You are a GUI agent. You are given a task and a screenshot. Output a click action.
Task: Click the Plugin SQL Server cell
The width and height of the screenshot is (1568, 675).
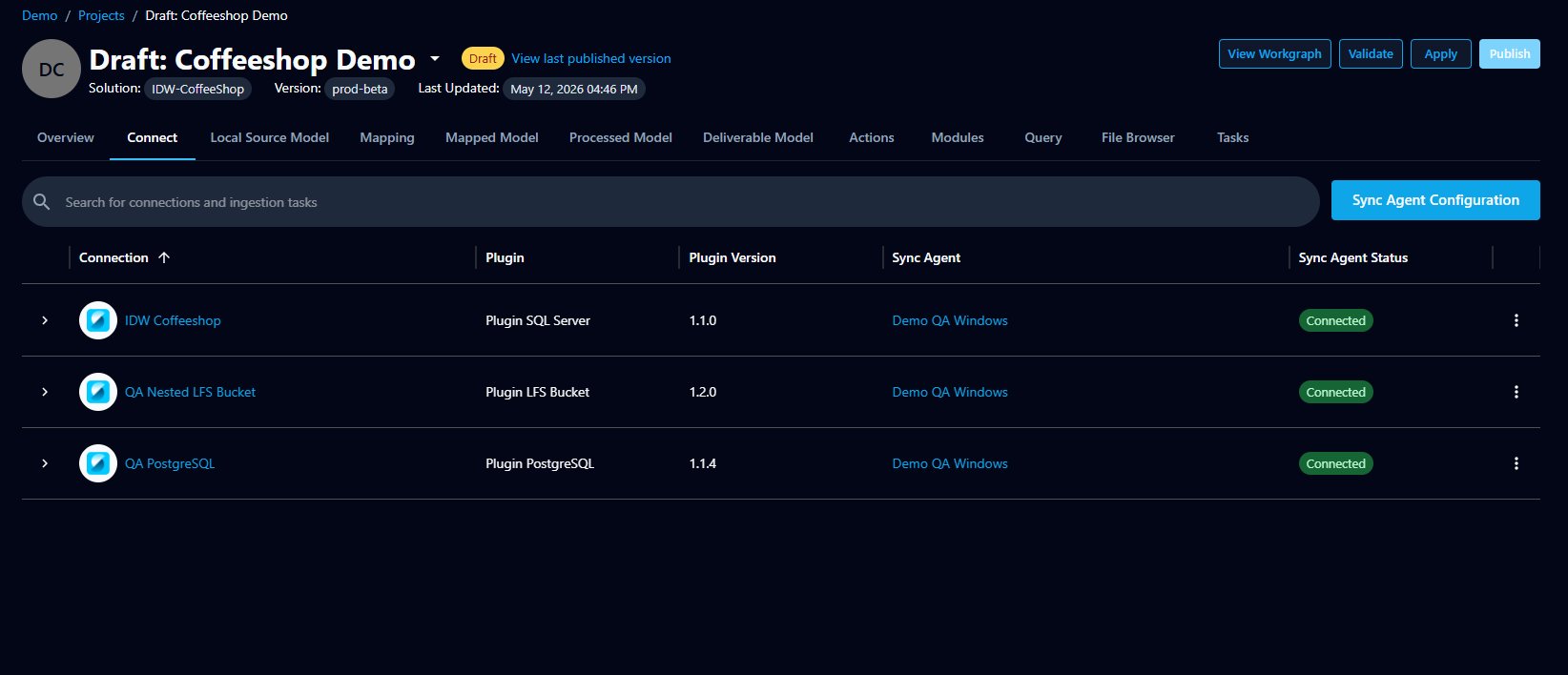(x=538, y=320)
